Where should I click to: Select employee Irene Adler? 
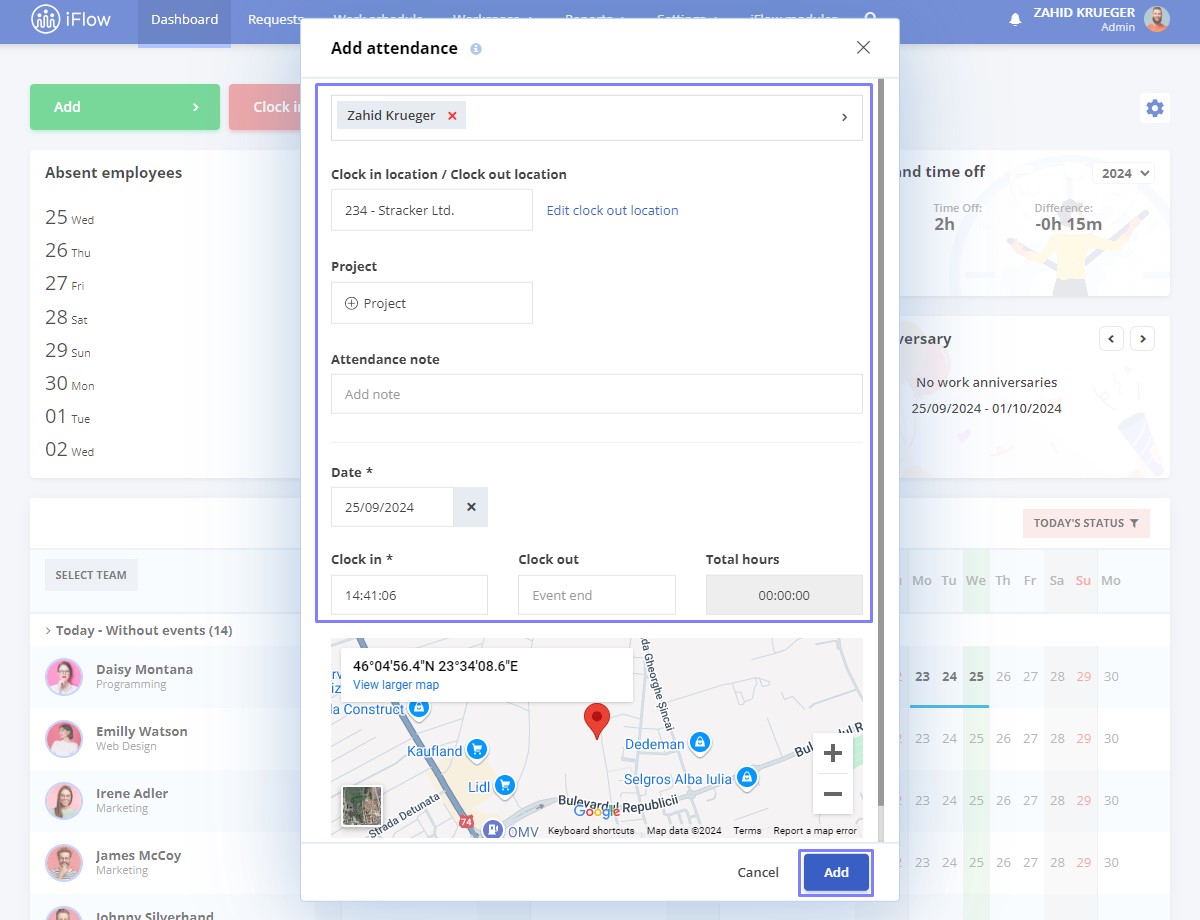point(132,793)
